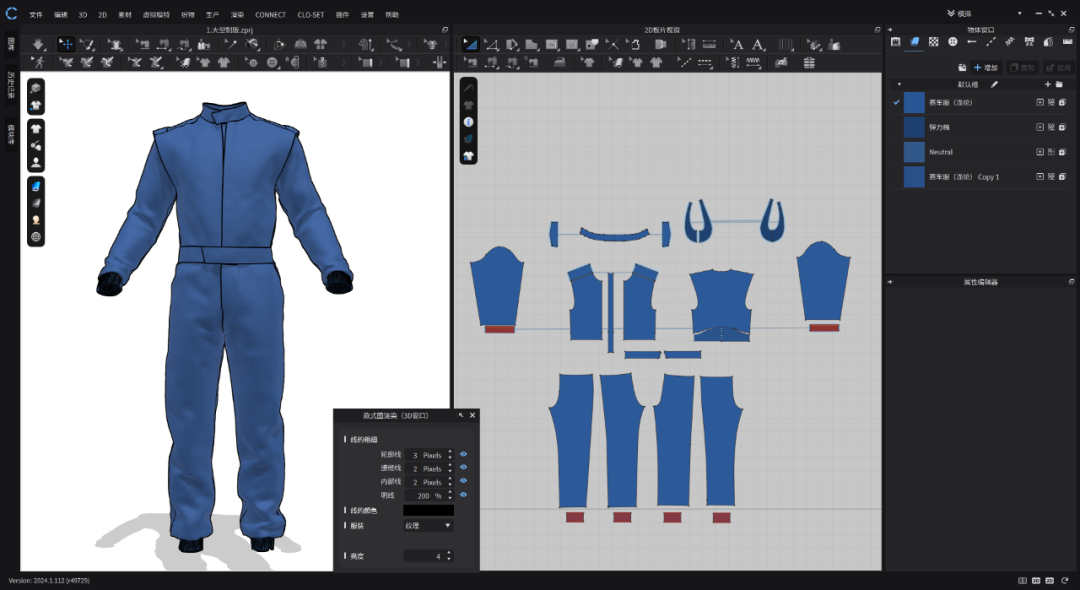Open the Fabric tab in Object Browser
This screenshot has width=1080, height=590.
(x=914, y=42)
